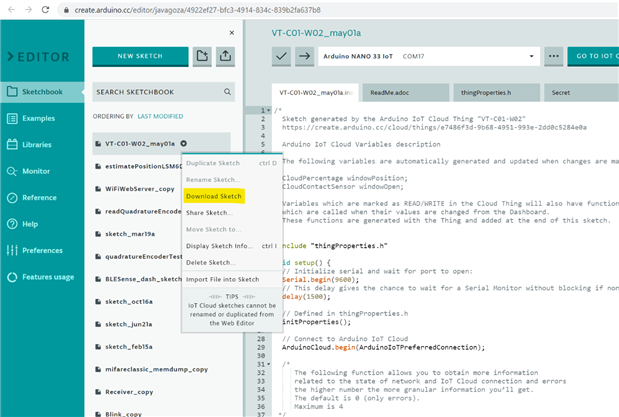Click the new folder icon

point(202,56)
